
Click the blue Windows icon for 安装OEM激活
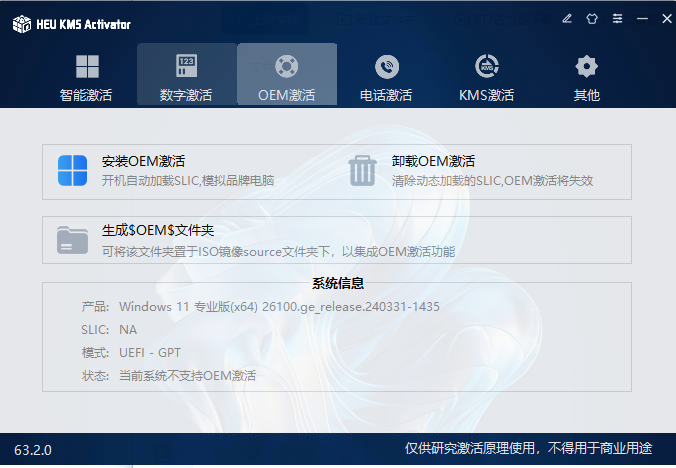click(72, 171)
